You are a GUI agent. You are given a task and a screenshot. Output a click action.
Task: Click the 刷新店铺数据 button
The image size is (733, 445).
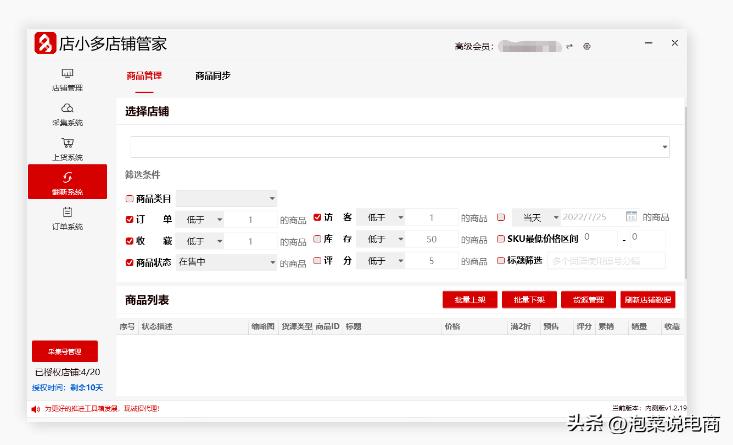pos(648,300)
